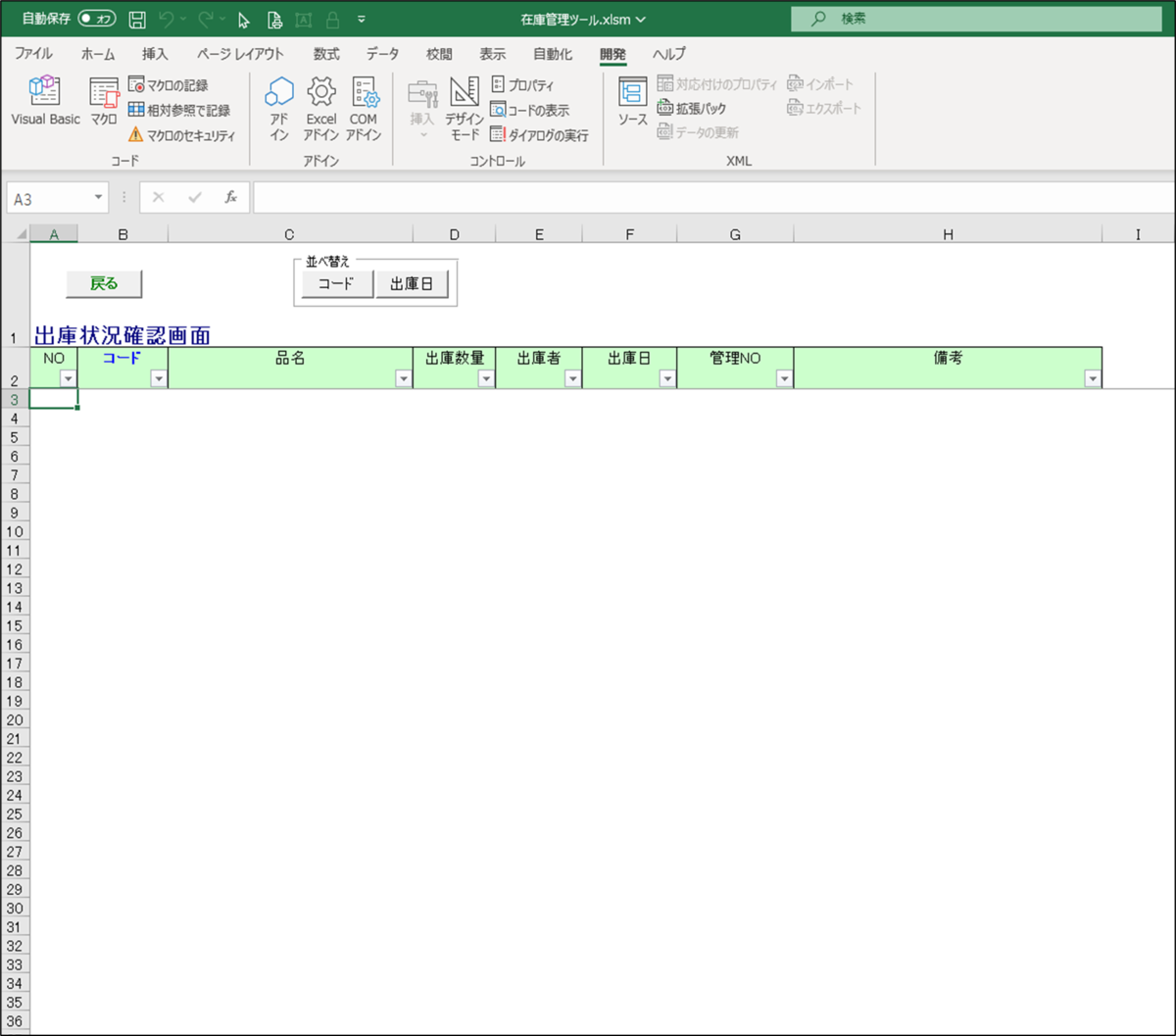This screenshot has width=1176, height=1036.
Task: Select the 備考 header cell
Action: coord(948,368)
